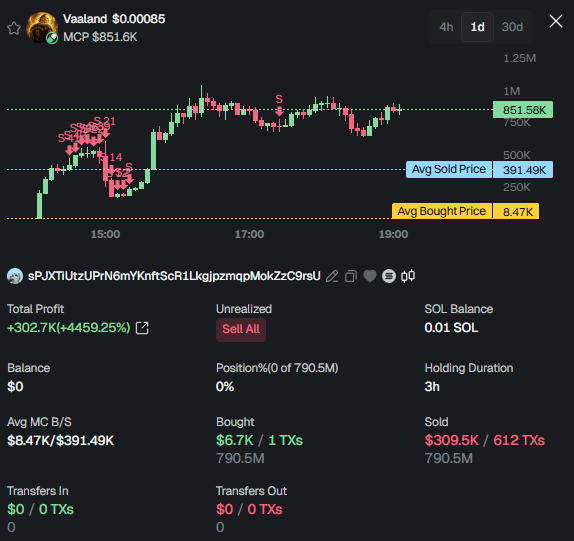Screen dimensions: 574x541
Task: Click the 8.47K bought price value
Action: pyautogui.click(x=516, y=211)
